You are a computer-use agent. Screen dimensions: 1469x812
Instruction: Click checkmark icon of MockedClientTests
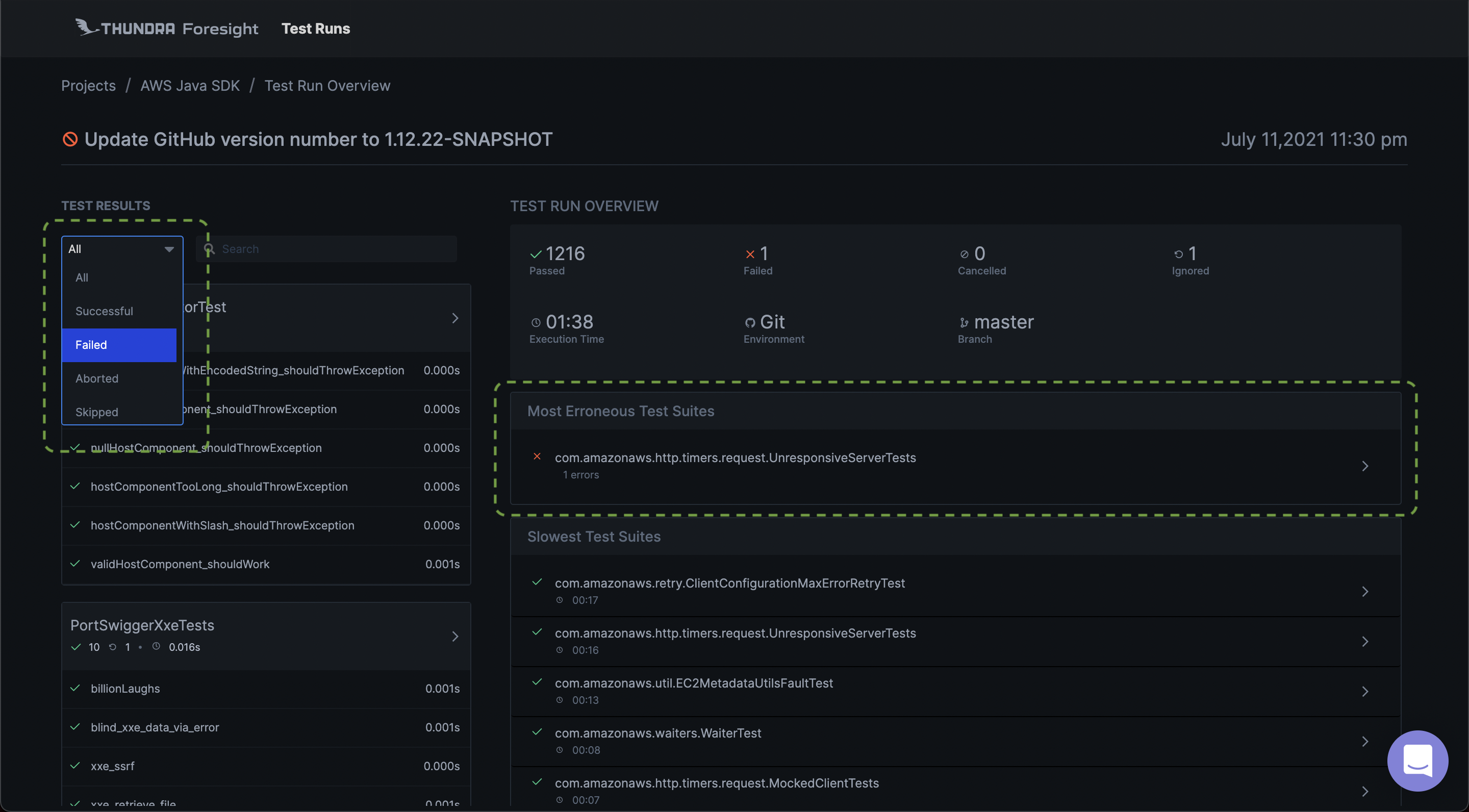click(x=537, y=782)
